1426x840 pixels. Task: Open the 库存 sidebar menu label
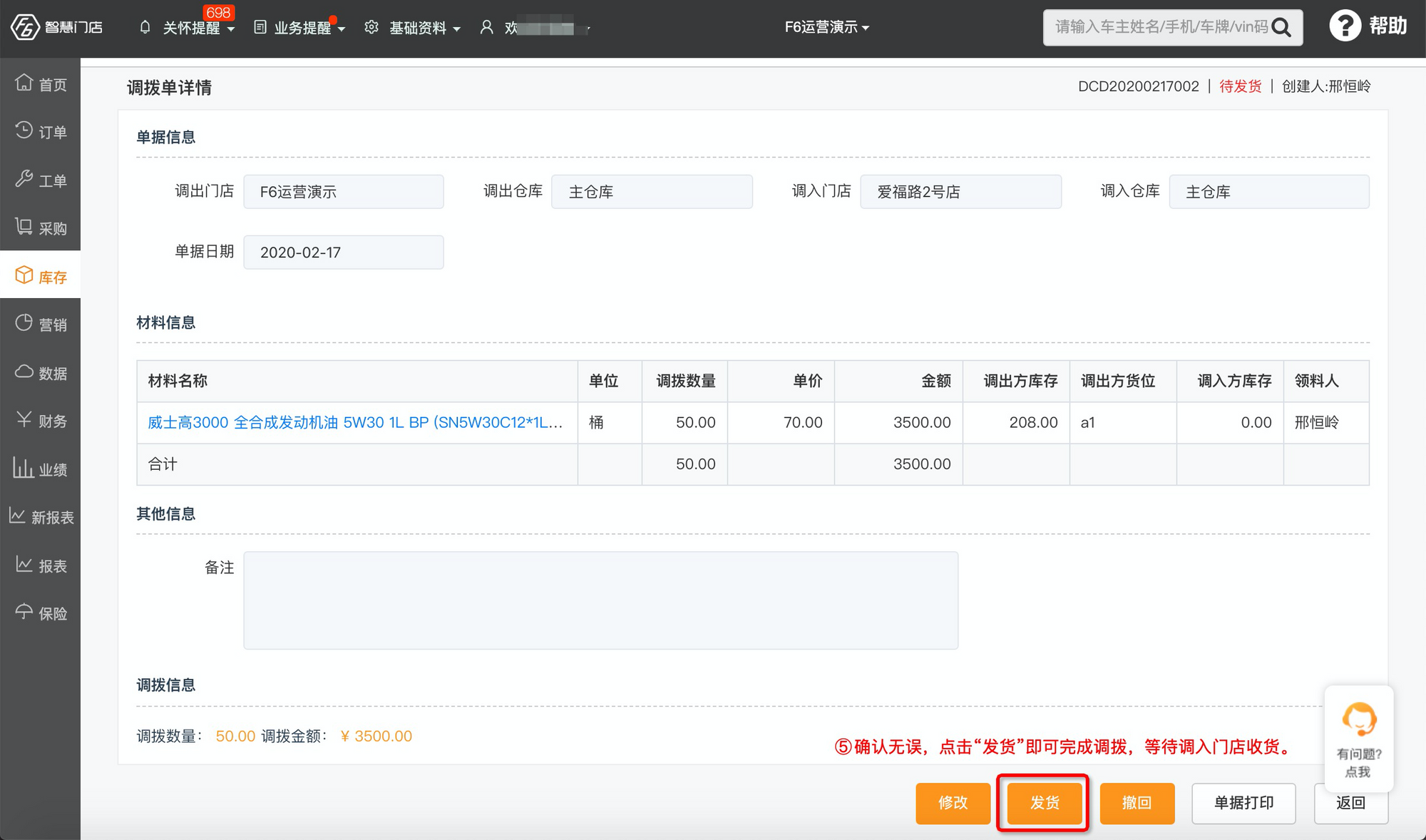click(53, 277)
